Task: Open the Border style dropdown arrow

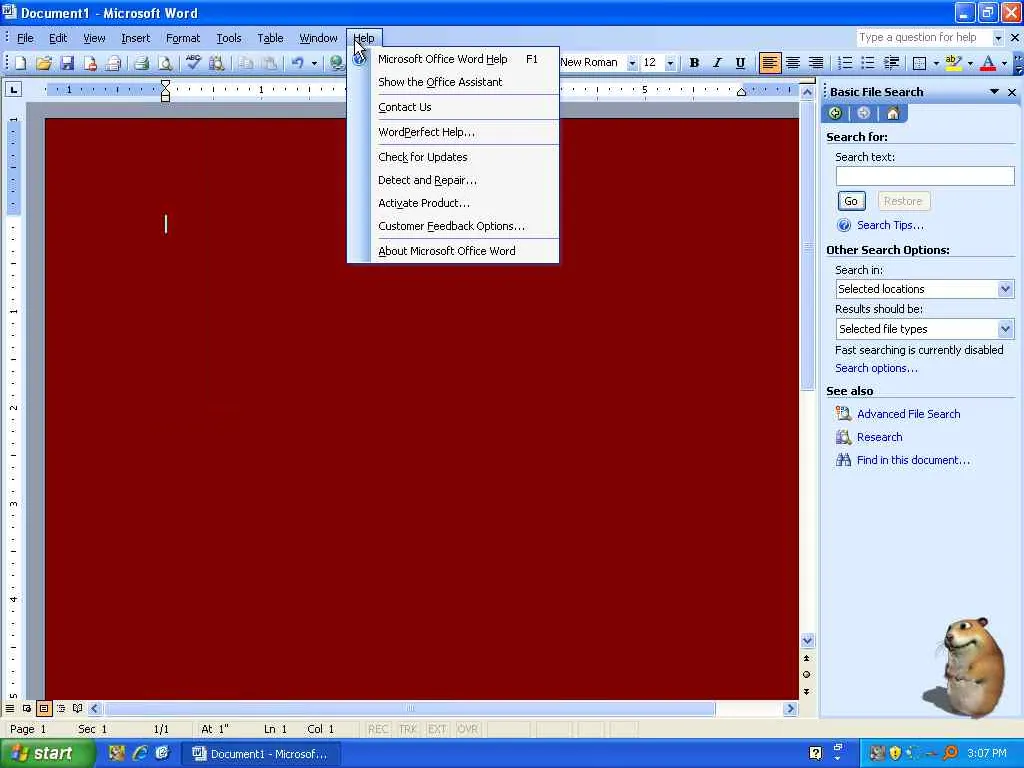Action: [936, 63]
